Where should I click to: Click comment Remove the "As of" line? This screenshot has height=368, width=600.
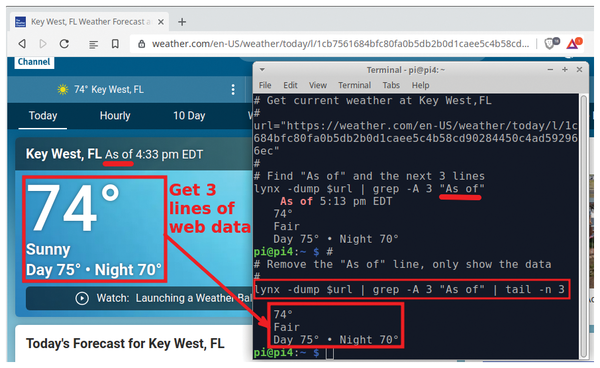click(x=403, y=264)
